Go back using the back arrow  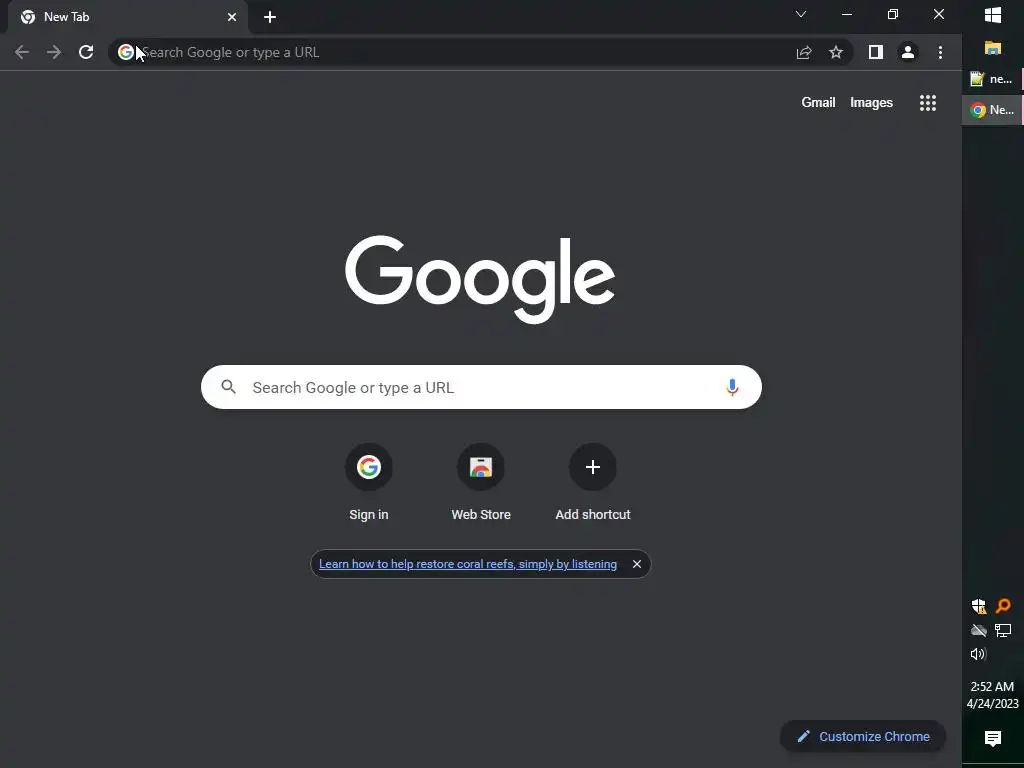[22, 52]
